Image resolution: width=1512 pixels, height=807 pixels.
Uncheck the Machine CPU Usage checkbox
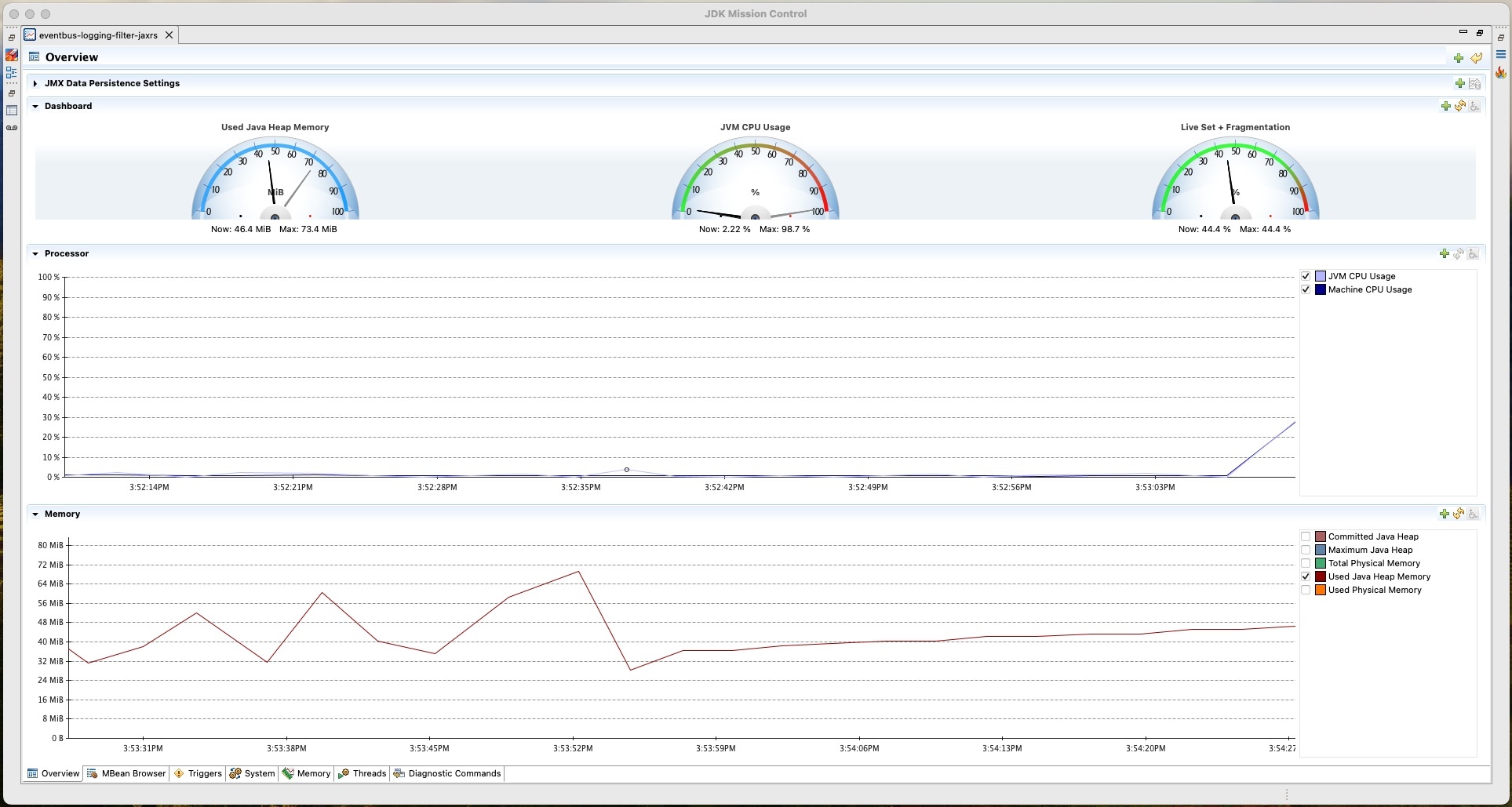pos(1306,289)
